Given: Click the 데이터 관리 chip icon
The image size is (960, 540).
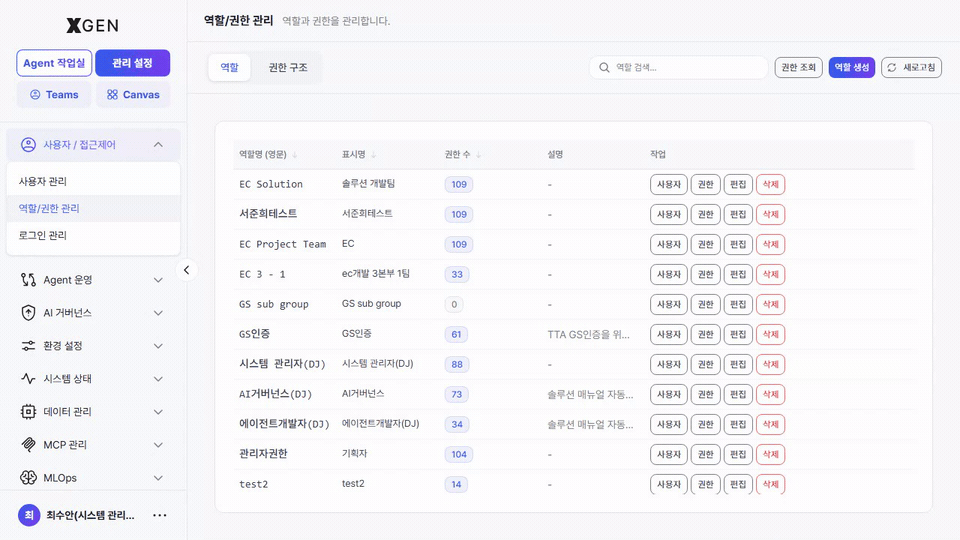Looking at the screenshot, I should (x=28, y=411).
